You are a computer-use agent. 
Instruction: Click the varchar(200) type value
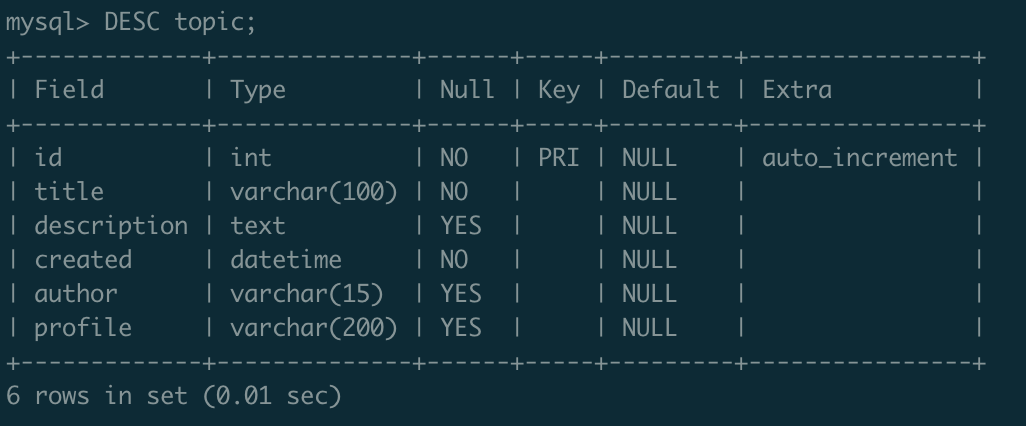[314, 328]
